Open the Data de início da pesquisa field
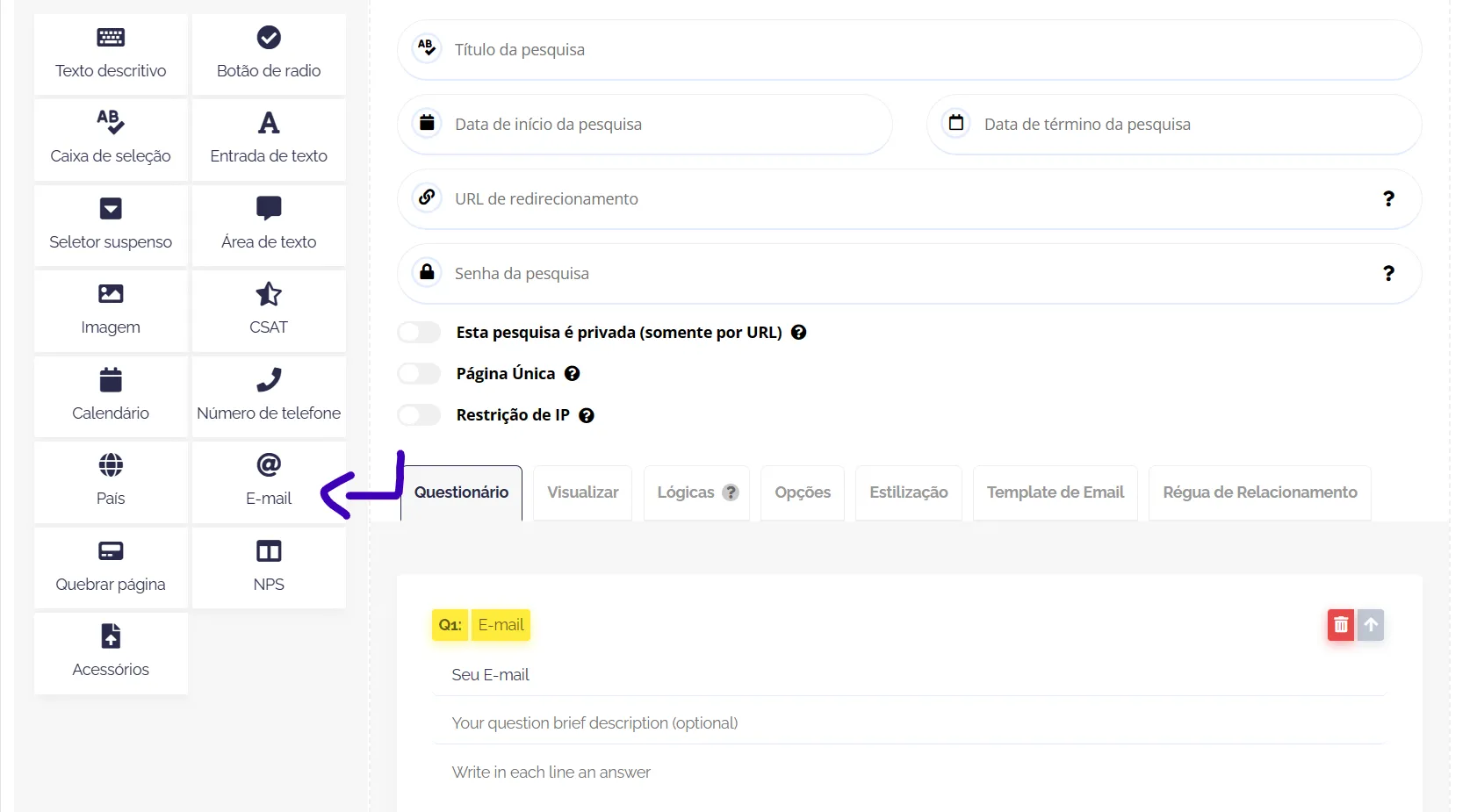Image resolution: width=1477 pixels, height=812 pixels. pos(645,125)
